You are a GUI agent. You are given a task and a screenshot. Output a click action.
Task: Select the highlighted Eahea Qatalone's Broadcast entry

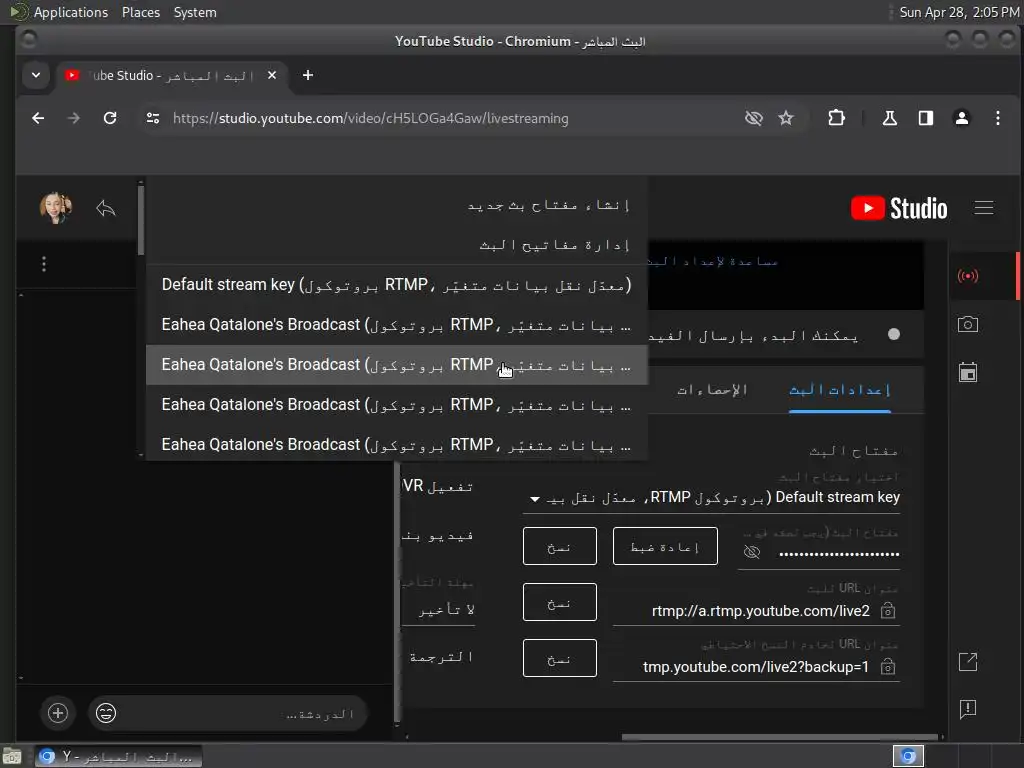coord(397,364)
